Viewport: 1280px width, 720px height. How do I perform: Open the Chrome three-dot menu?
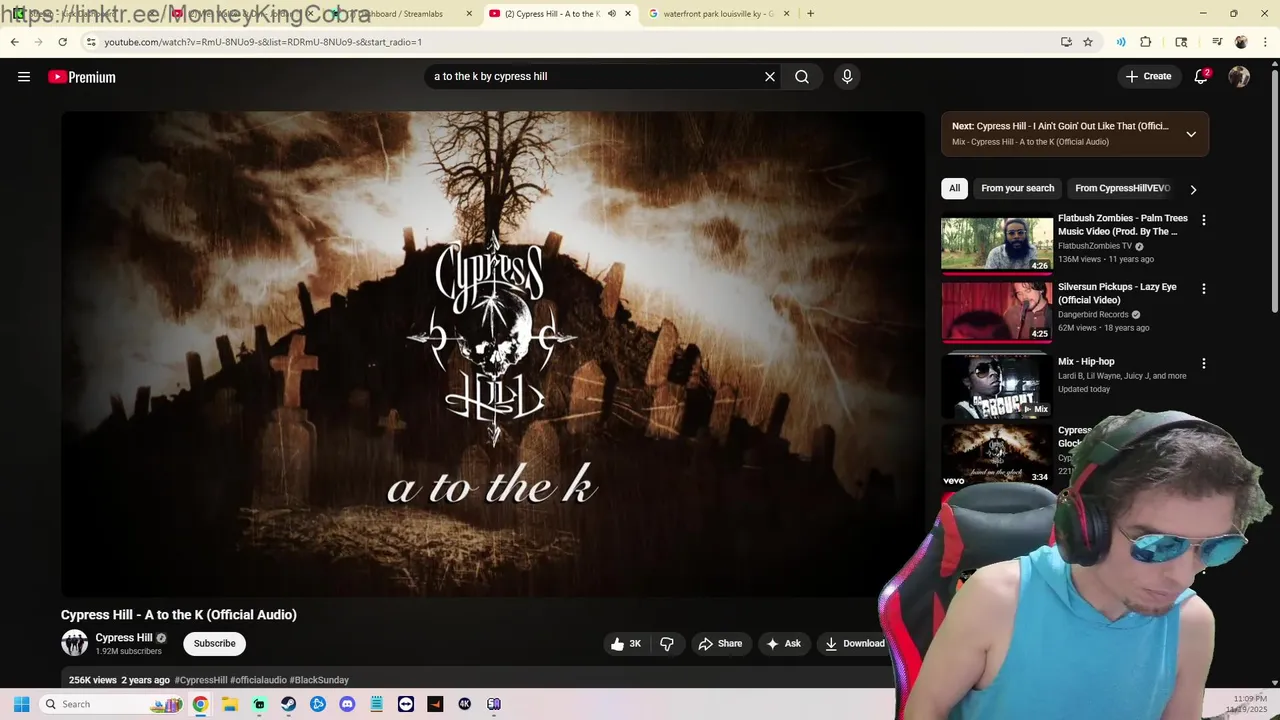[1263, 42]
